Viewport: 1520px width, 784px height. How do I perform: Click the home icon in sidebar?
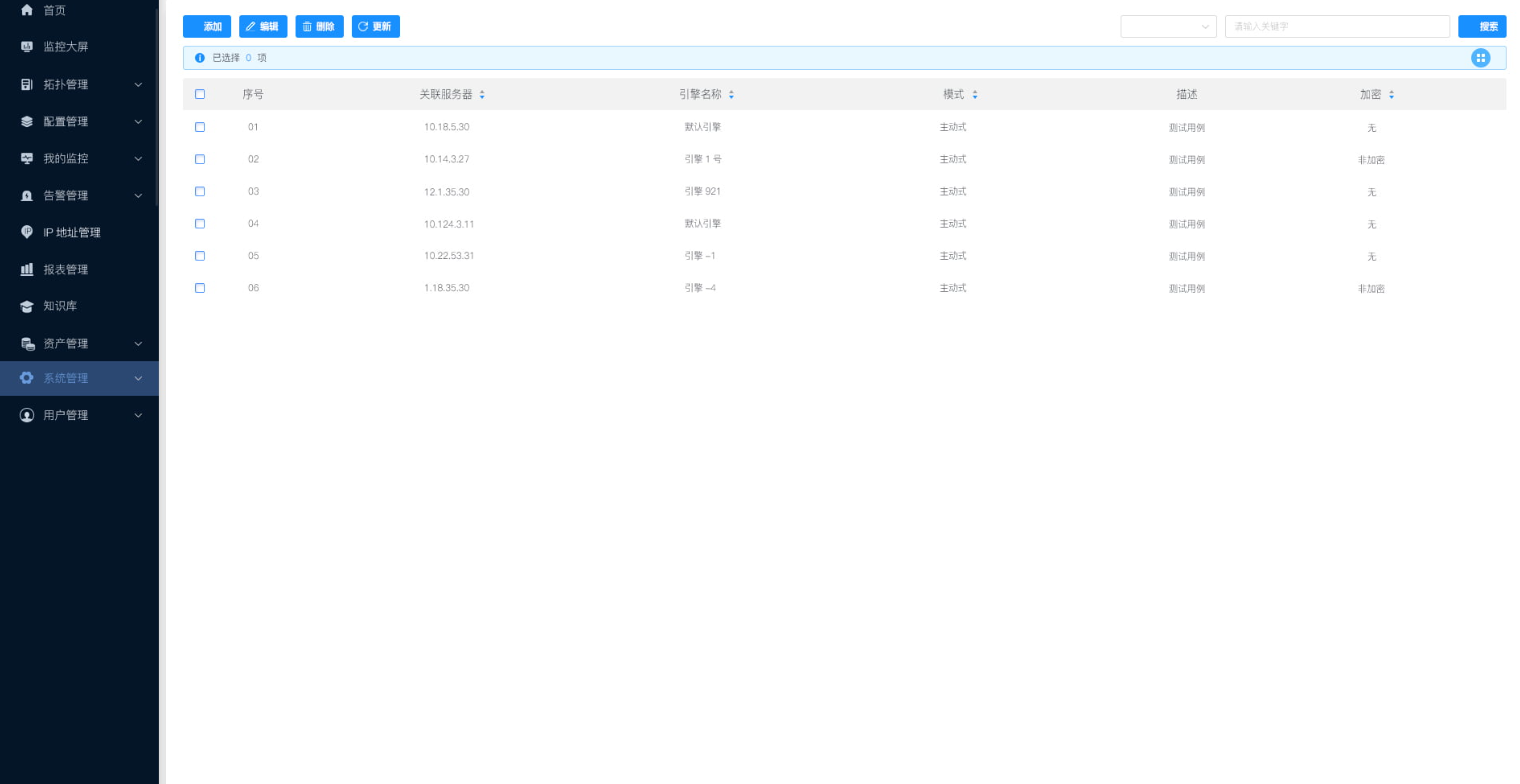click(x=27, y=10)
